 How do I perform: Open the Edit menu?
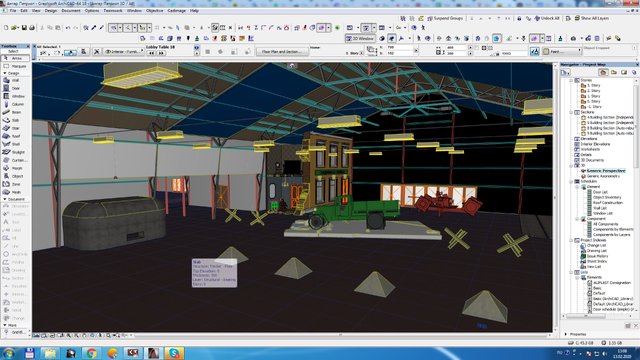click(24, 11)
